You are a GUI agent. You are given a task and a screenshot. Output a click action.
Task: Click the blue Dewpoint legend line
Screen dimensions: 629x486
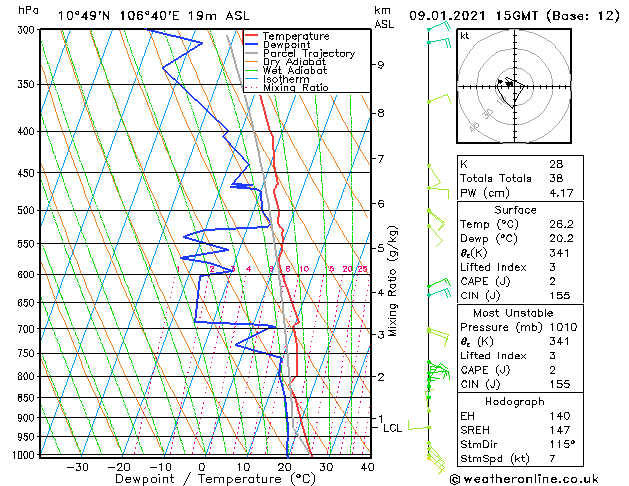pyautogui.click(x=251, y=45)
